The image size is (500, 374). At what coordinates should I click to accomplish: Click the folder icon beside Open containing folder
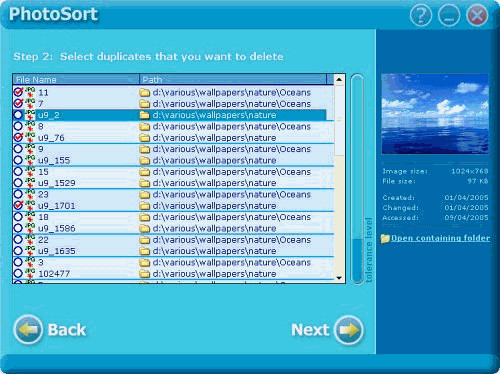tap(385, 238)
